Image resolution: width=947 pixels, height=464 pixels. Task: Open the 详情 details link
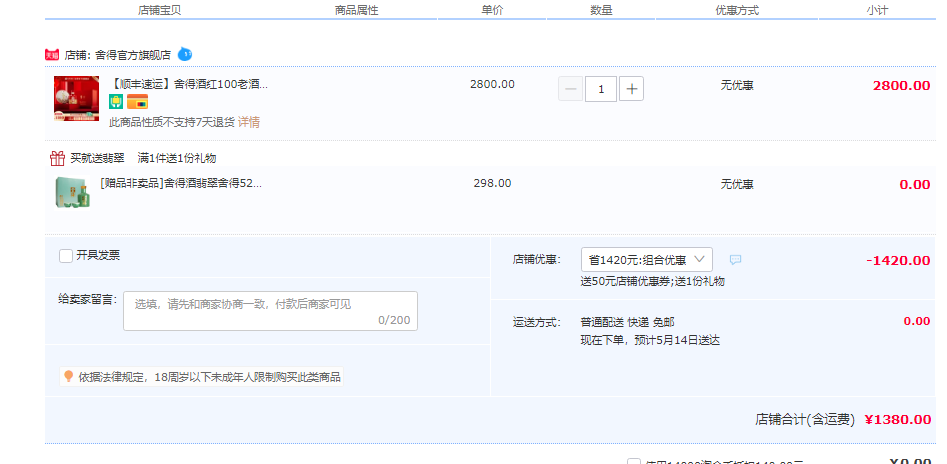(249, 122)
